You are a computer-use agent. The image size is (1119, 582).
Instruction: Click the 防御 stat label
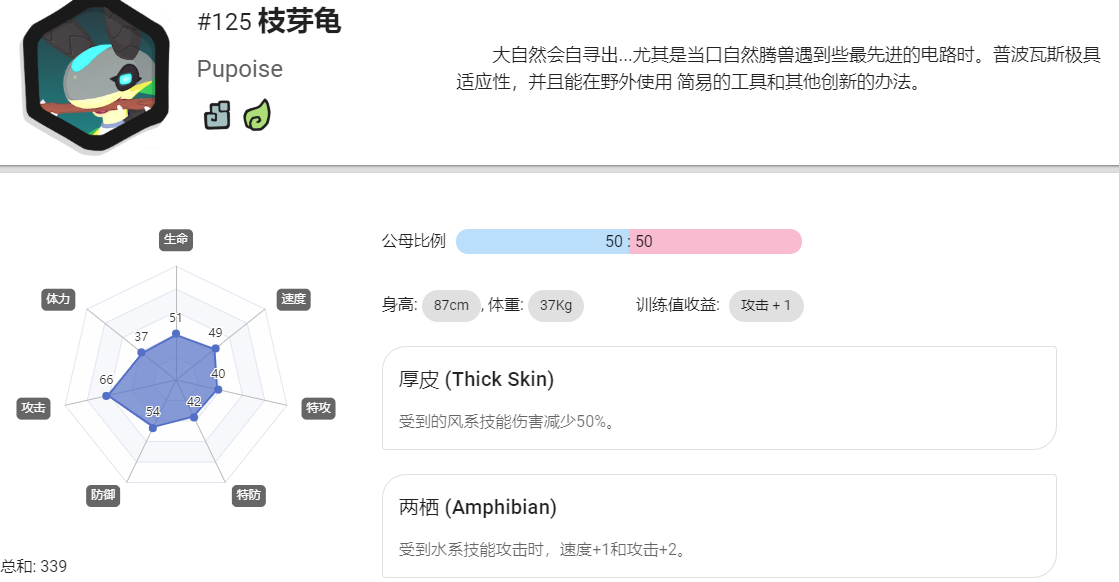(x=103, y=496)
